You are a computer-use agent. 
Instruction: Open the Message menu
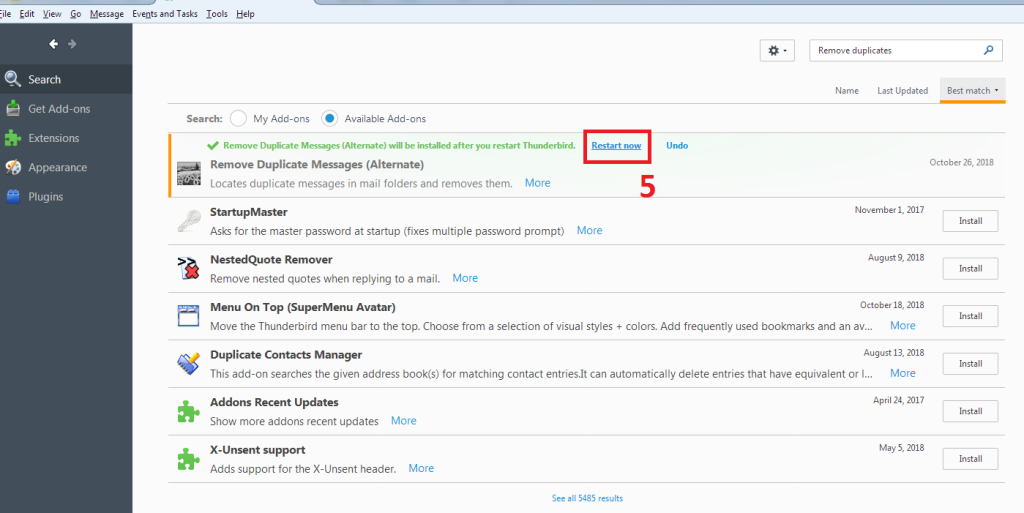(x=106, y=14)
